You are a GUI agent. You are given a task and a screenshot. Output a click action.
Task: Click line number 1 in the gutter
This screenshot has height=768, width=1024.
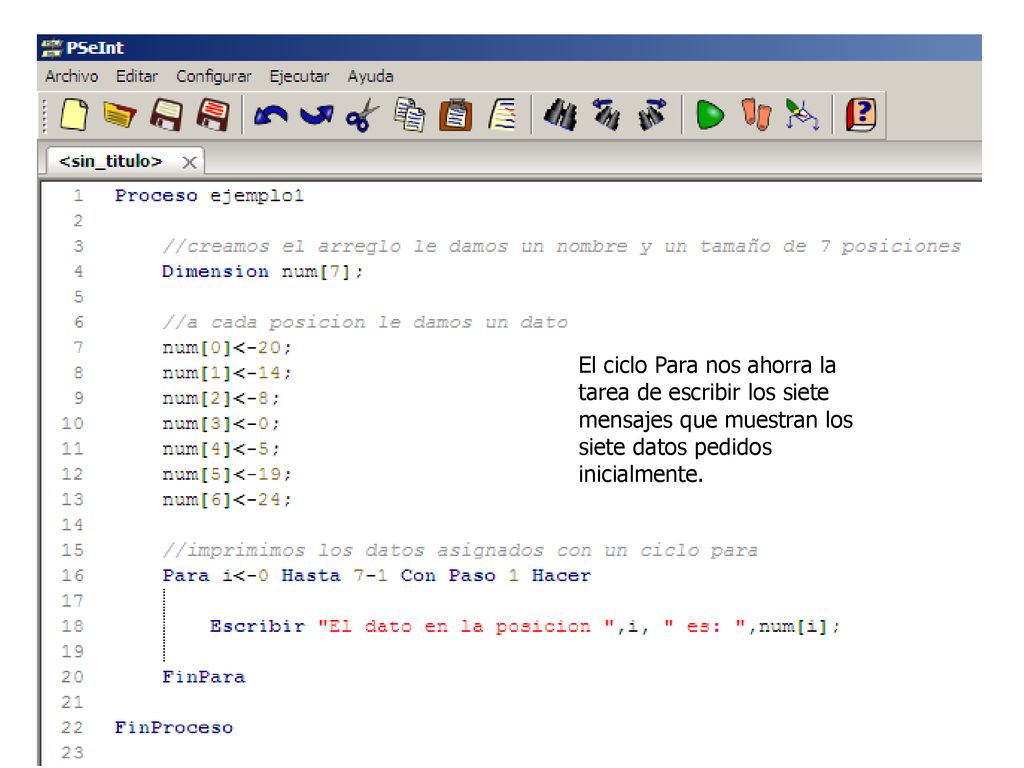click(78, 196)
